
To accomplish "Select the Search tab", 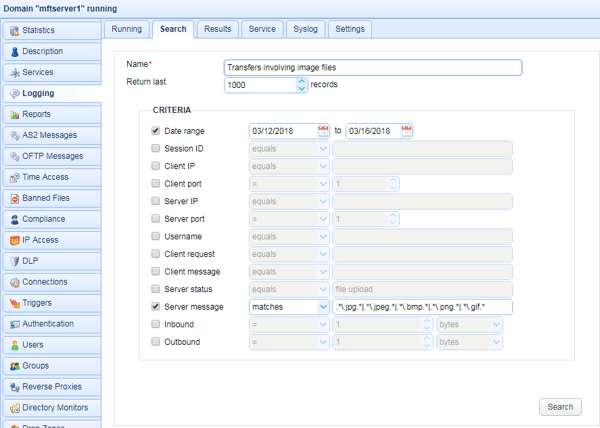I will [x=173, y=29].
